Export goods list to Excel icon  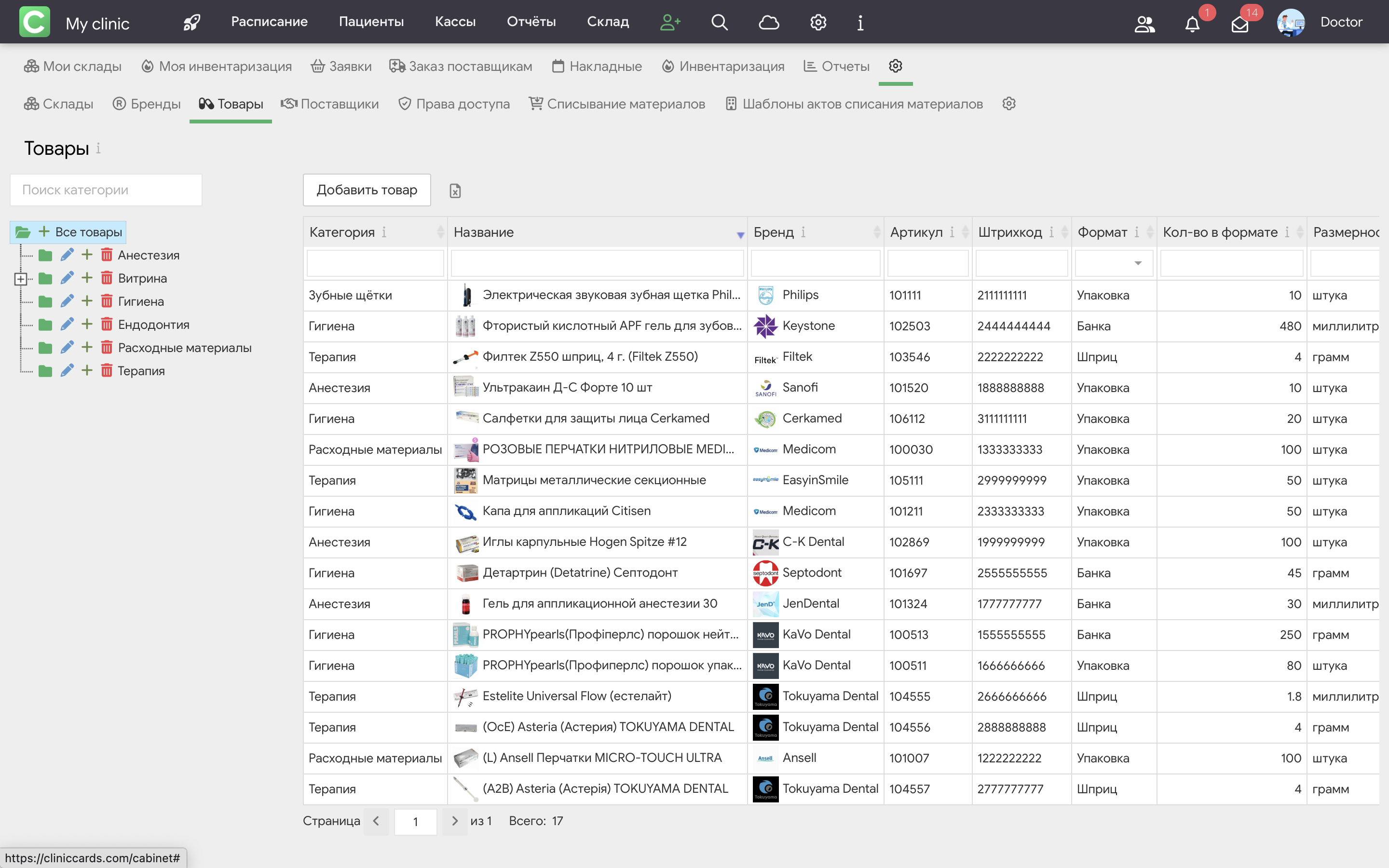455,190
